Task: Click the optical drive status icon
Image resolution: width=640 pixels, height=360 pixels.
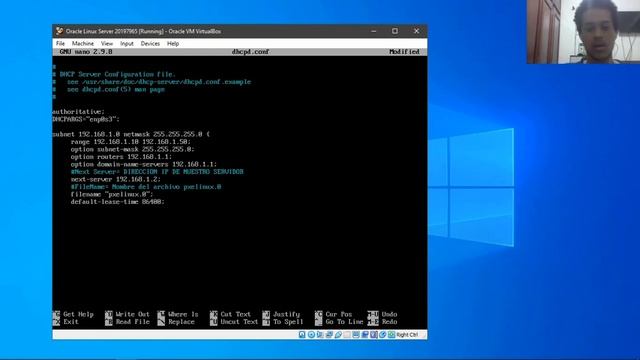Action: click(x=311, y=335)
